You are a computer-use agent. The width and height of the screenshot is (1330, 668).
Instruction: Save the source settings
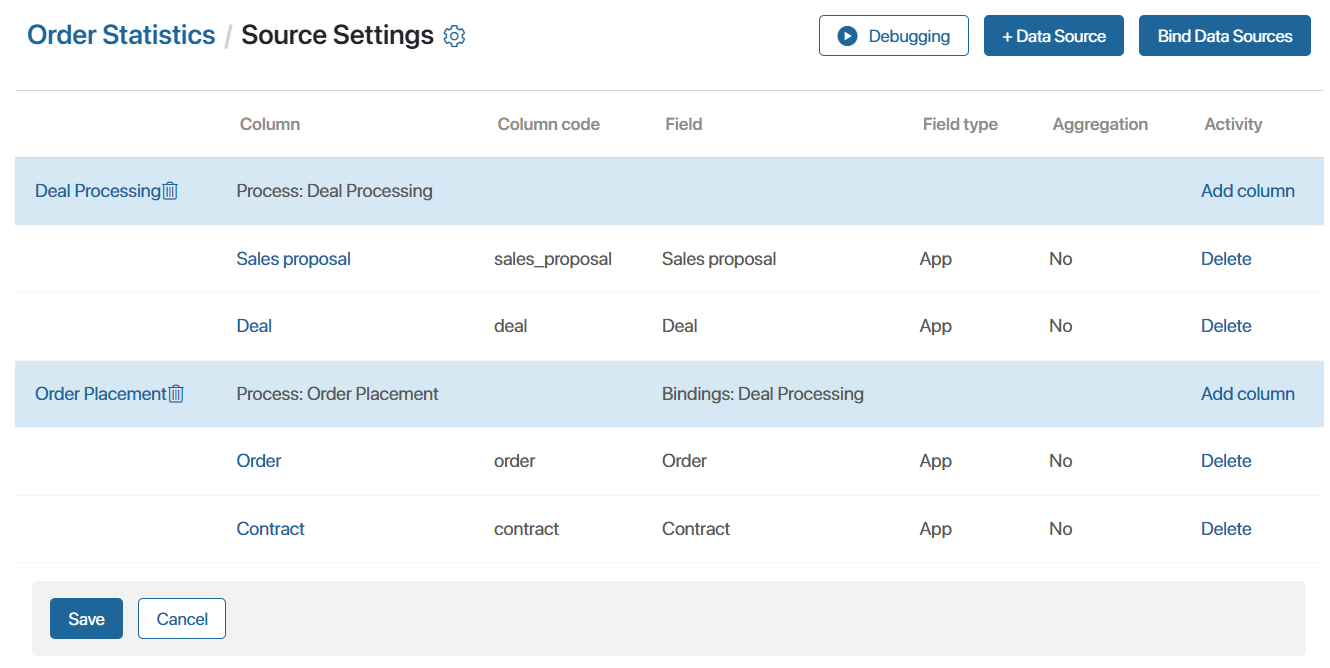click(86, 619)
